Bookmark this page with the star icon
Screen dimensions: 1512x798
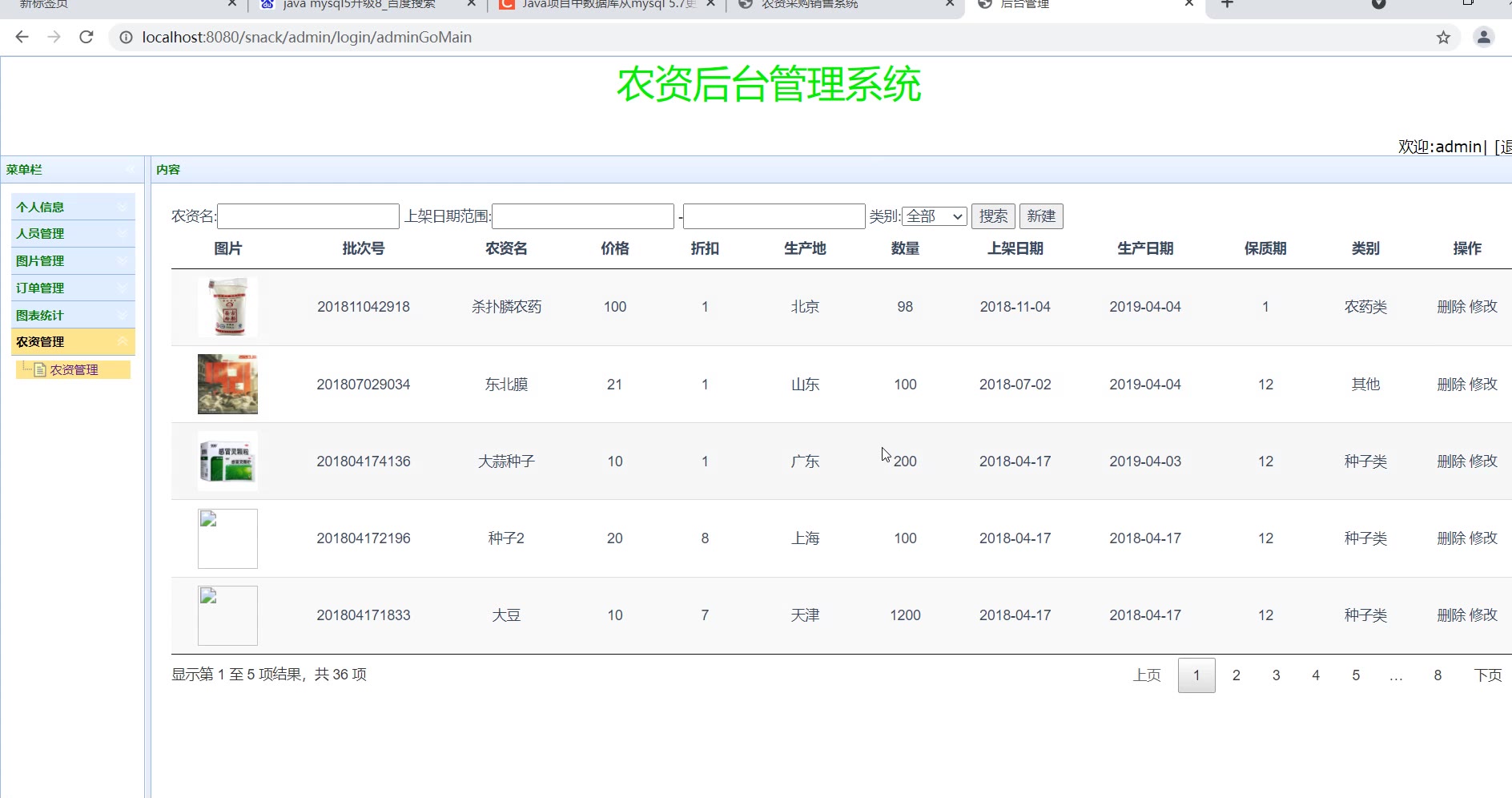[1443, 37]
